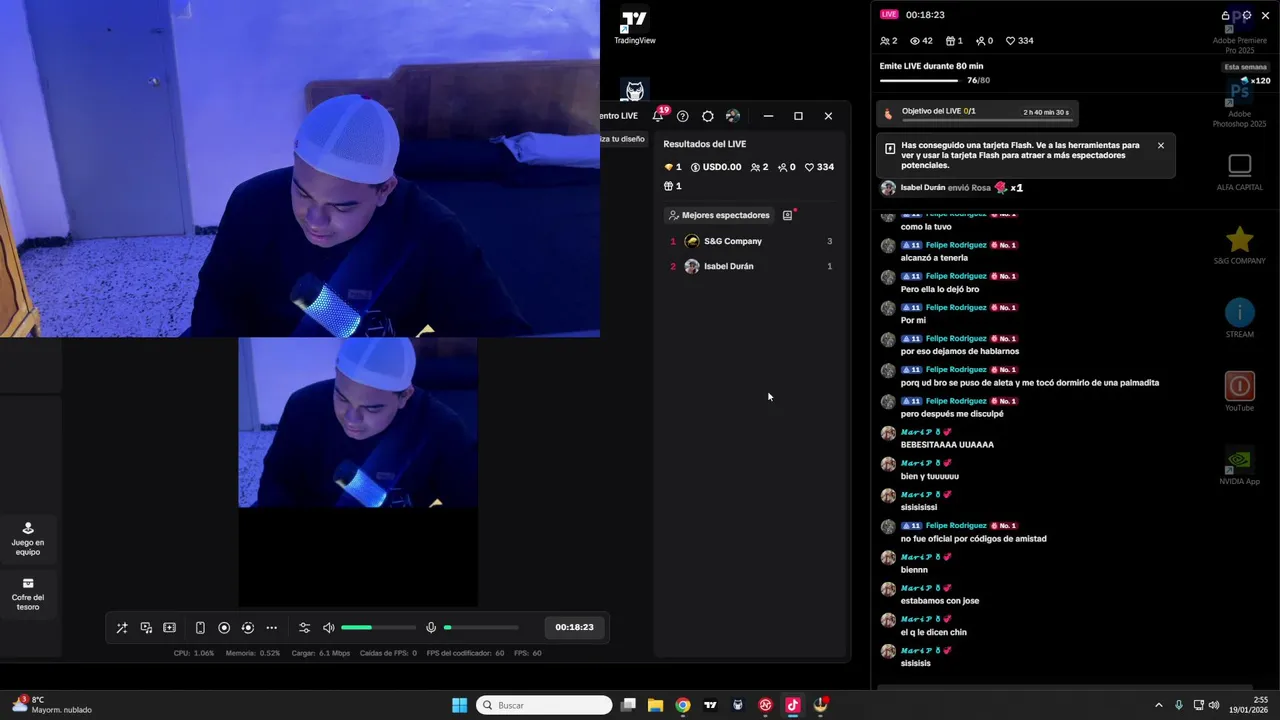Screen dimensions: 1280x720
Task: Click the 00:18:23 live timer button
Action: coord(574,627)
